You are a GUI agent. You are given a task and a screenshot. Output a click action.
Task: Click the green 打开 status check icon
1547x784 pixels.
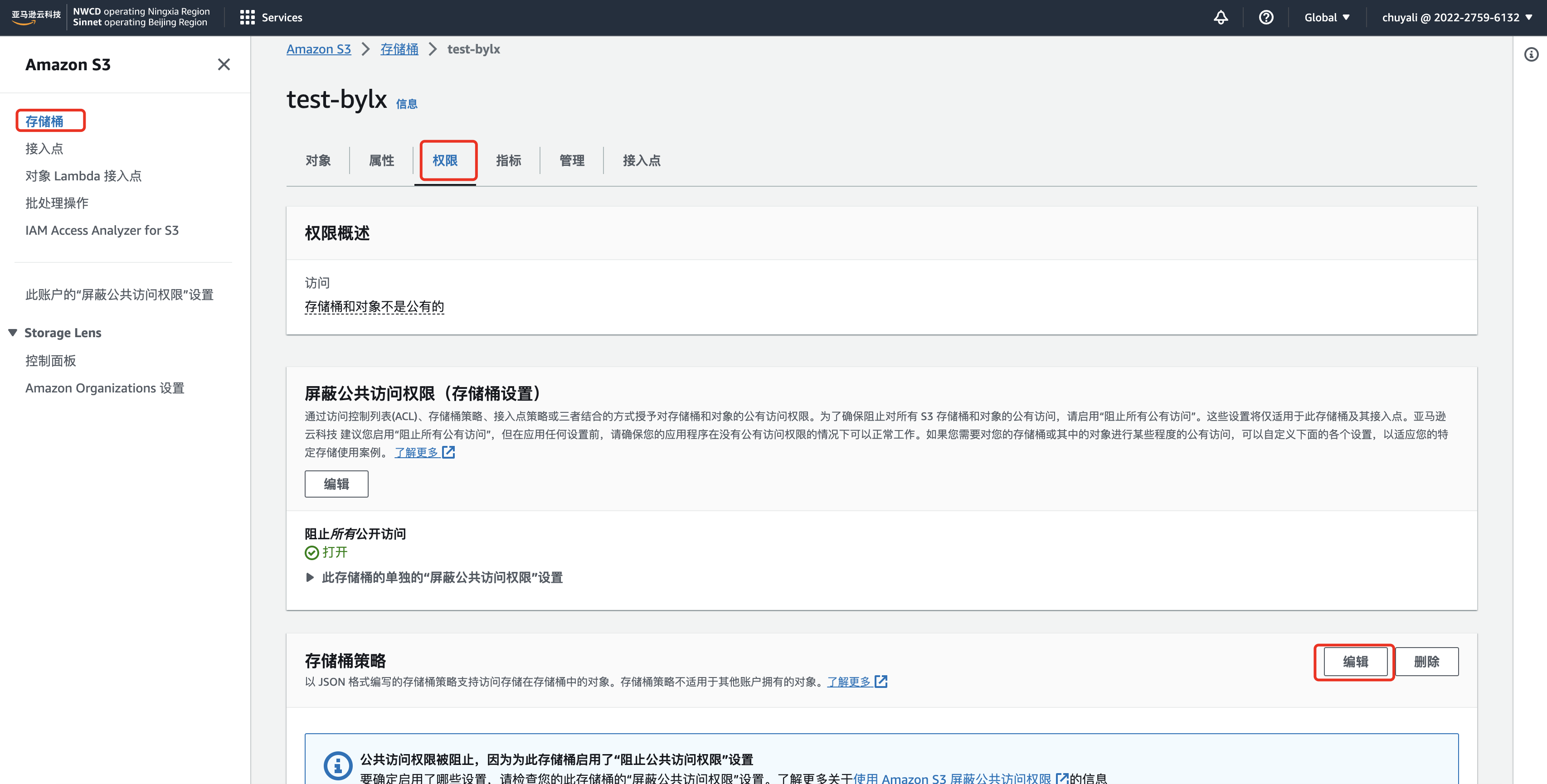coord(311,553)
